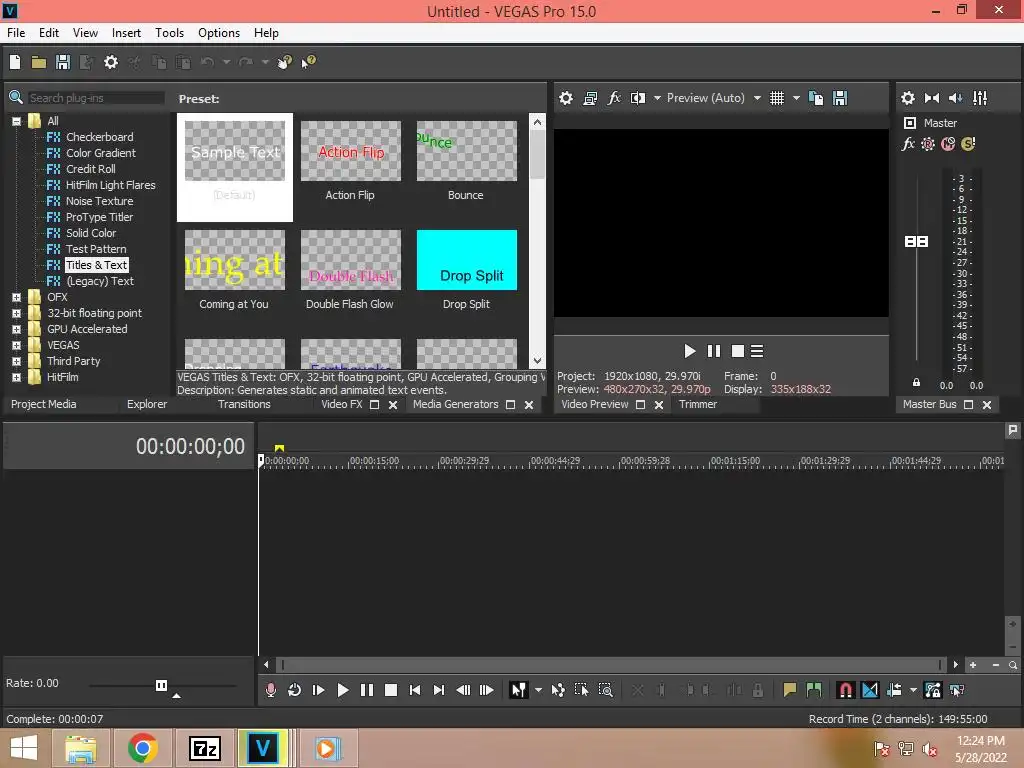Toggle Automatic Crossfades button
This screenshot has width=1024, height=768.
tap(870, 690)
